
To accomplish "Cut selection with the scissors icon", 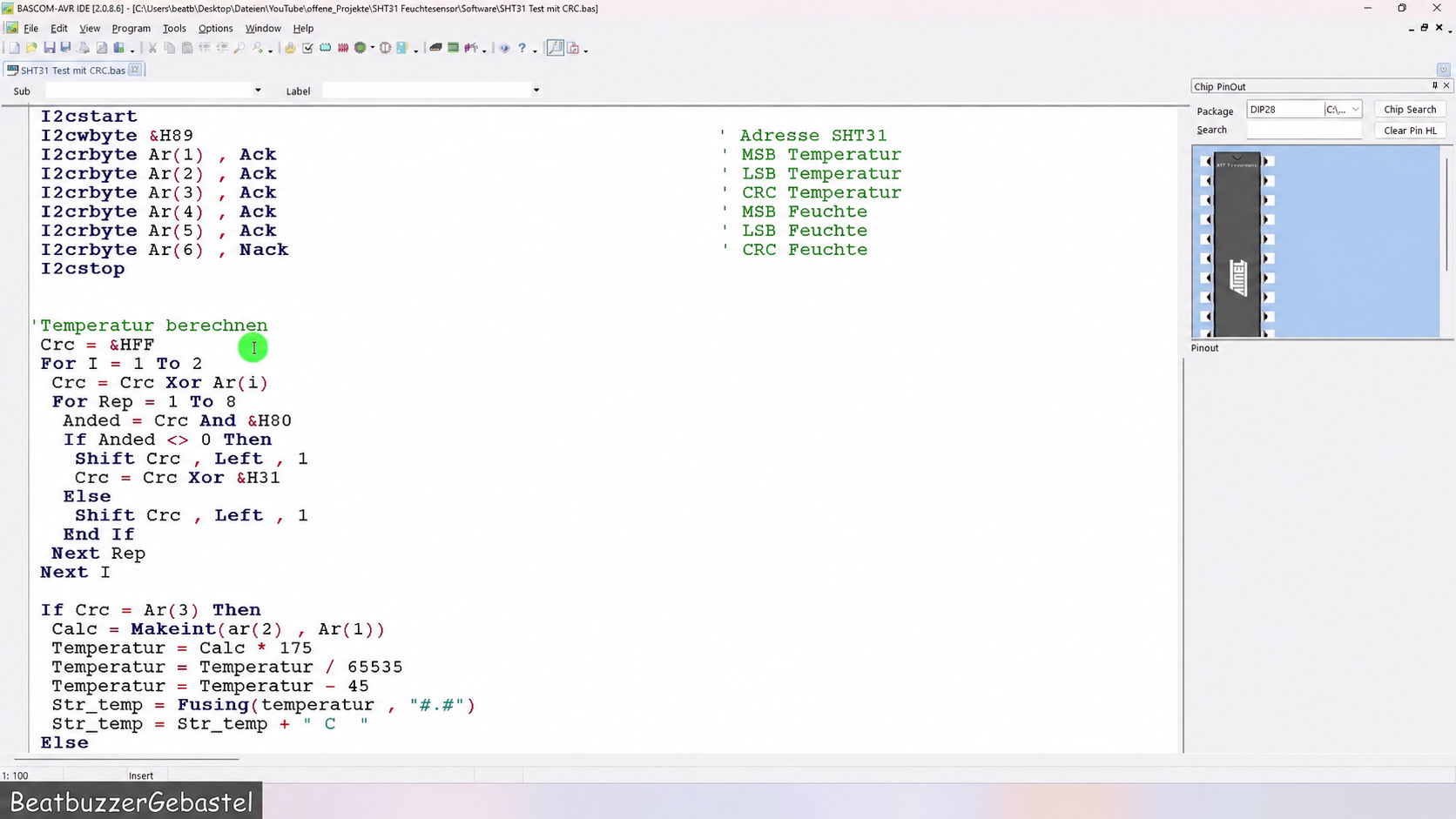I will click(x=152, y=49).
